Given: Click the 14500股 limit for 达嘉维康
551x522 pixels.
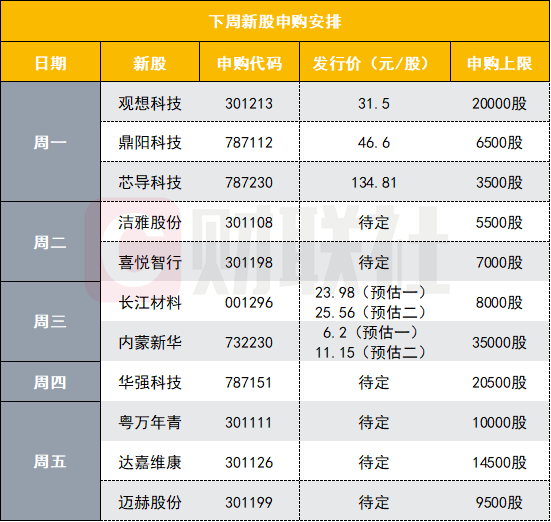Looking at the screenshot, I should (x=499, y=462).
